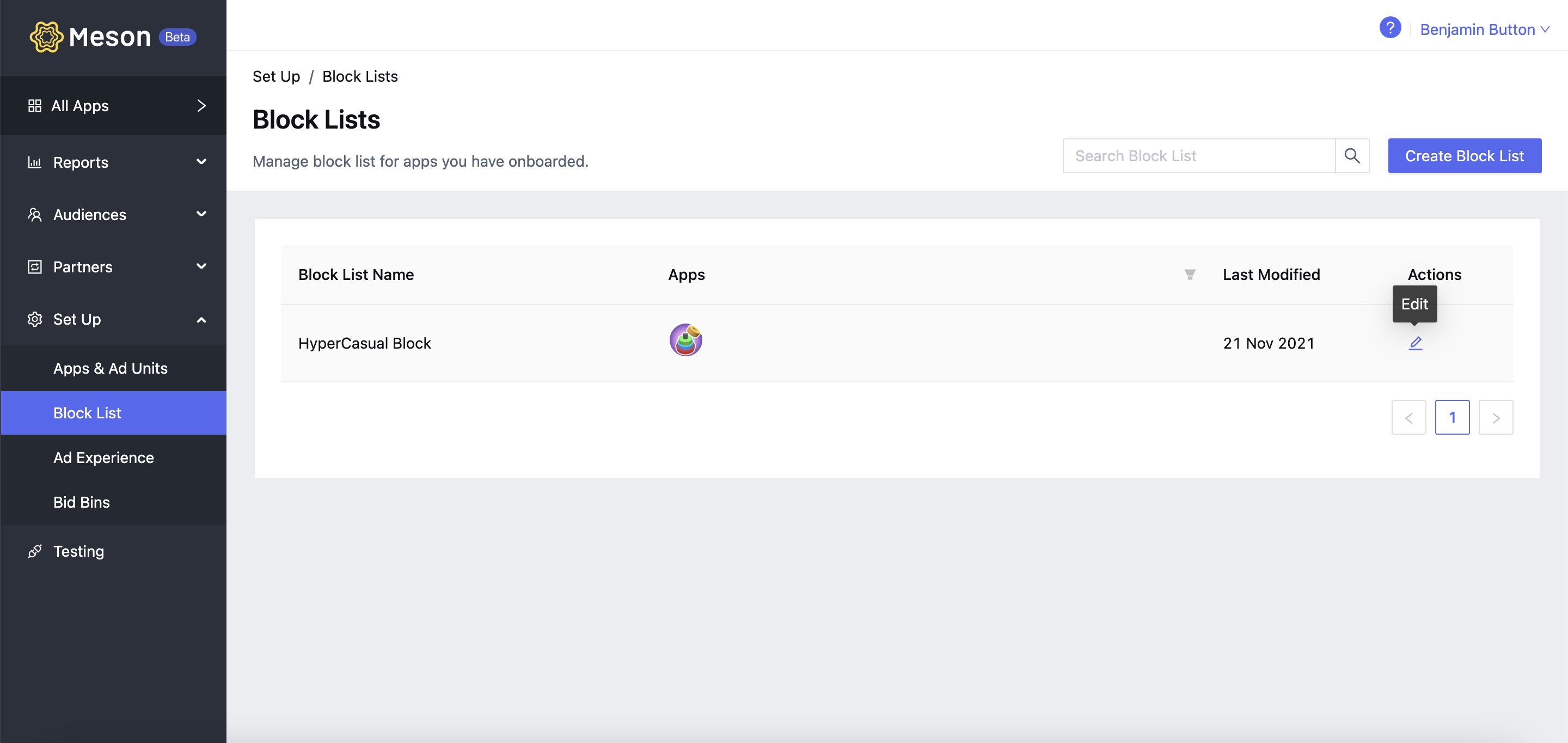
Task: Click the Create Block List button
Action: (1465, 156)
